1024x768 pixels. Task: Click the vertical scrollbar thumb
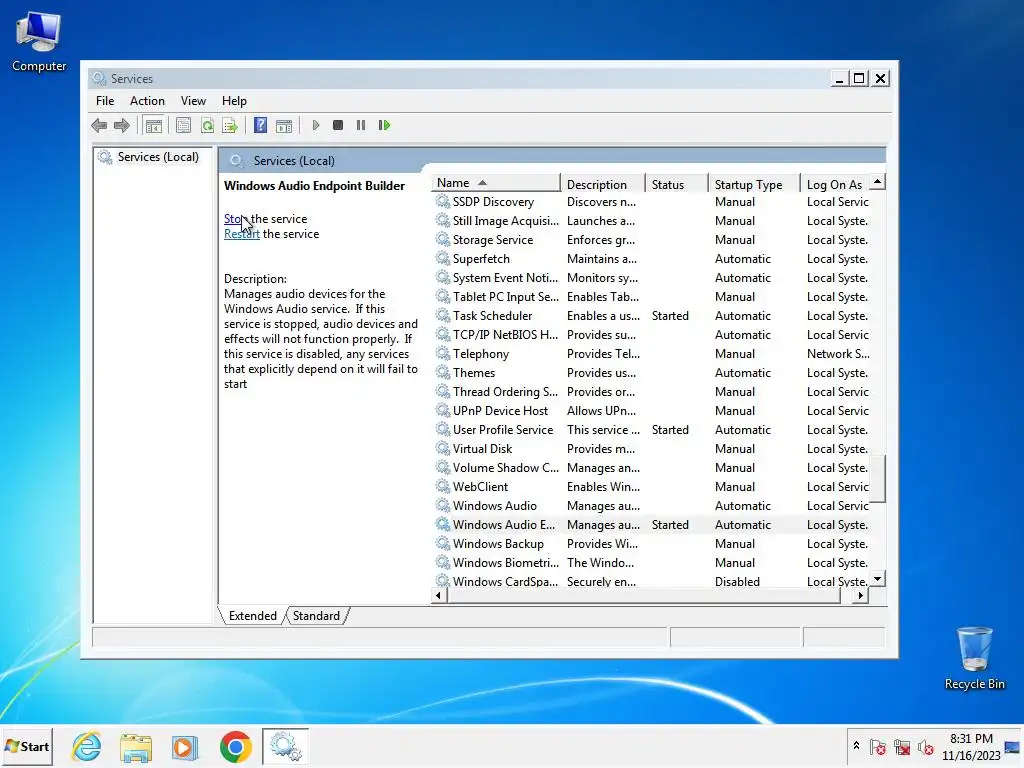tap(878, 479)
